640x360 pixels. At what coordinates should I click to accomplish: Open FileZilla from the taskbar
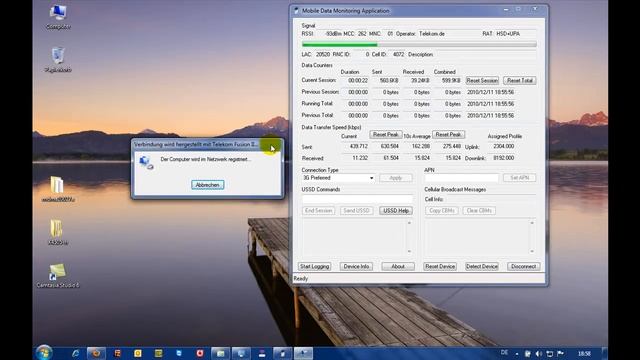click(x=118, y=353)
